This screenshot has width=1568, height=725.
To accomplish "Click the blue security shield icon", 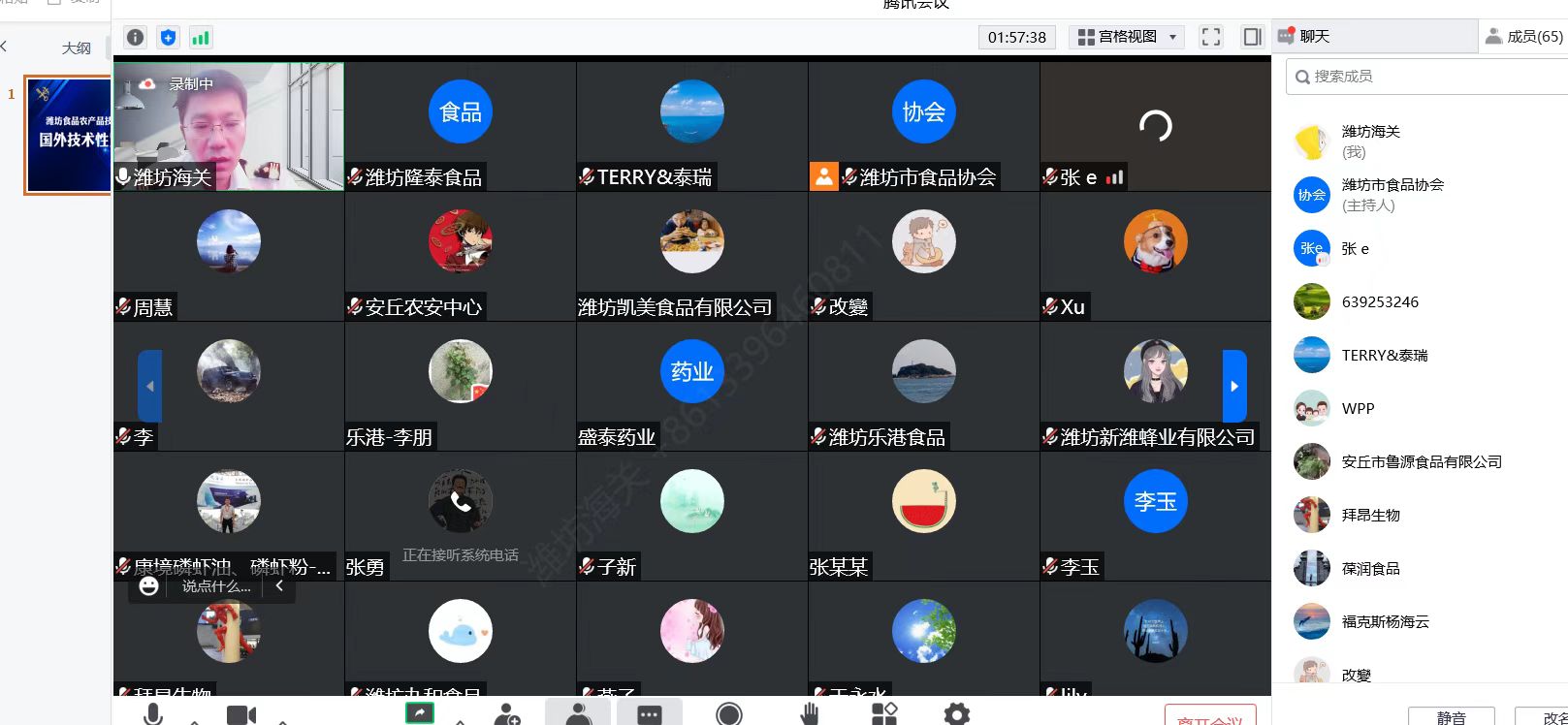I will pos(168,38).
